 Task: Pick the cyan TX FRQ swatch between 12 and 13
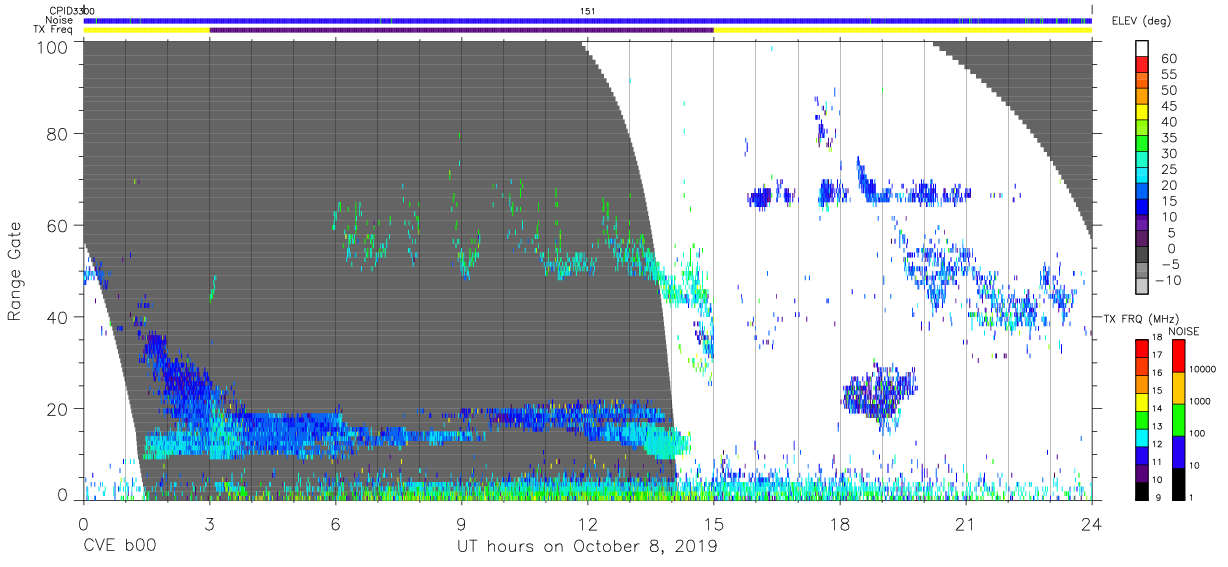[1142, 436]
